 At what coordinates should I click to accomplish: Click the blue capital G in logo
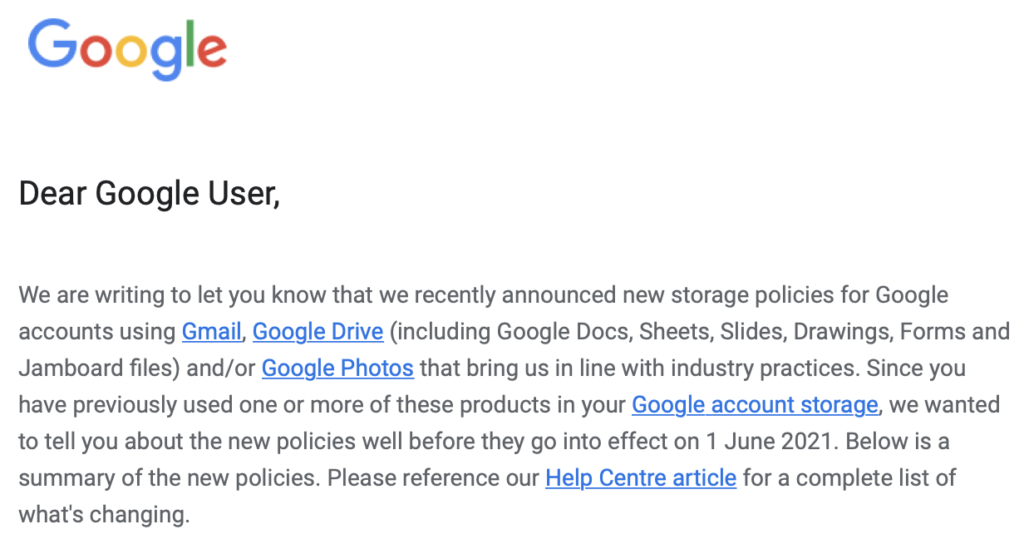coord(53,43)
